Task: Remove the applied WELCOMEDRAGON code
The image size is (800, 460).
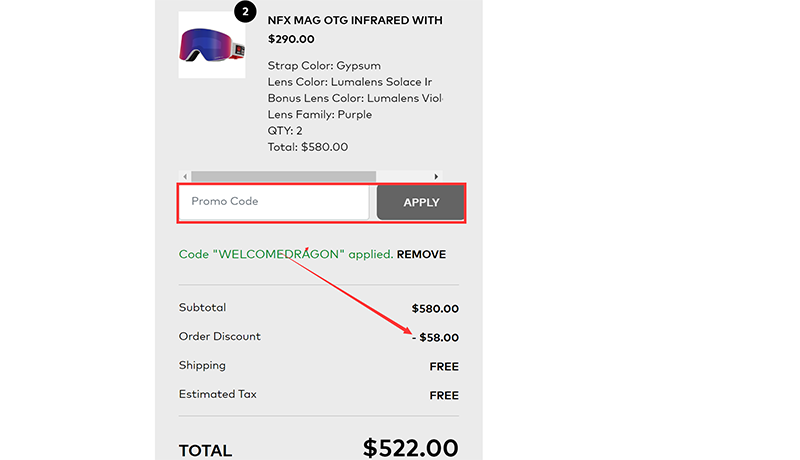Action: [x=421, y=255]
